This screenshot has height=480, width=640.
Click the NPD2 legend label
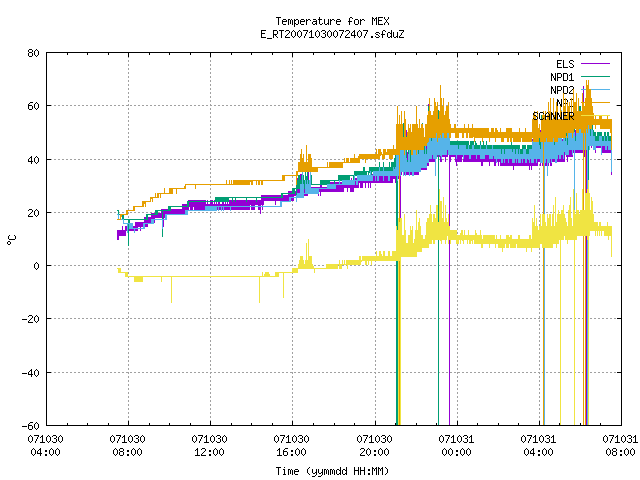[562, 90]
